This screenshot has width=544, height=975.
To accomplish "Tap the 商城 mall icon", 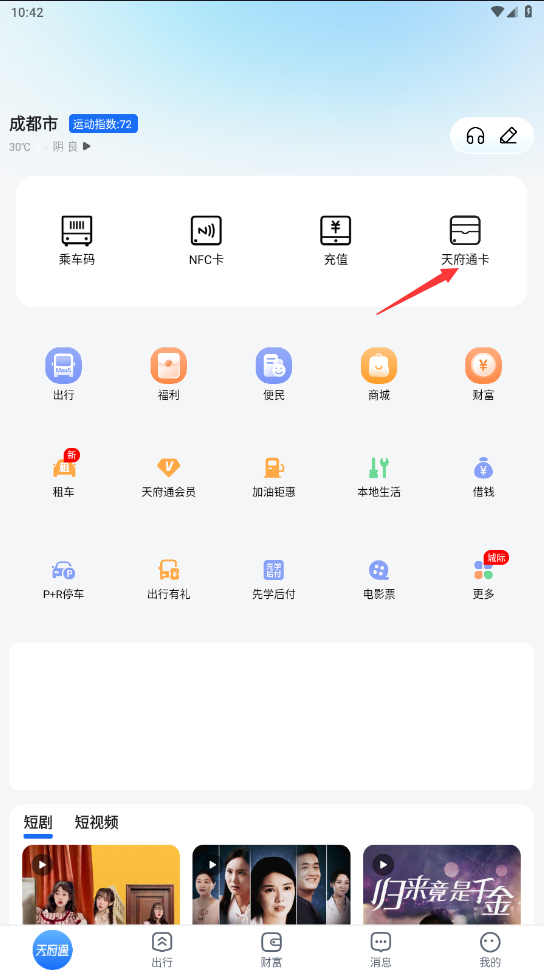I will [379, 374].
